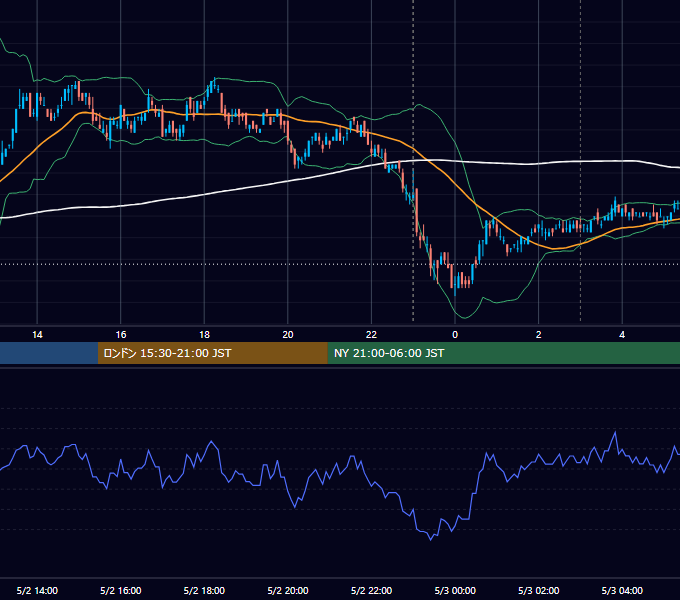Viewport: 680px width, 600px height.
Task: Click the price chart time label 14
Action: [37, 335]
